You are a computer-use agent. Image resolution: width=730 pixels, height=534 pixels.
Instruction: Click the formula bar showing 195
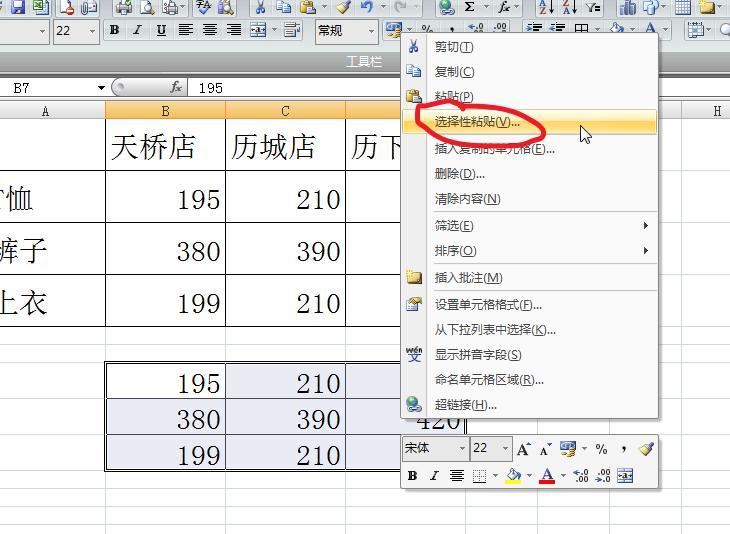point(294,88)
